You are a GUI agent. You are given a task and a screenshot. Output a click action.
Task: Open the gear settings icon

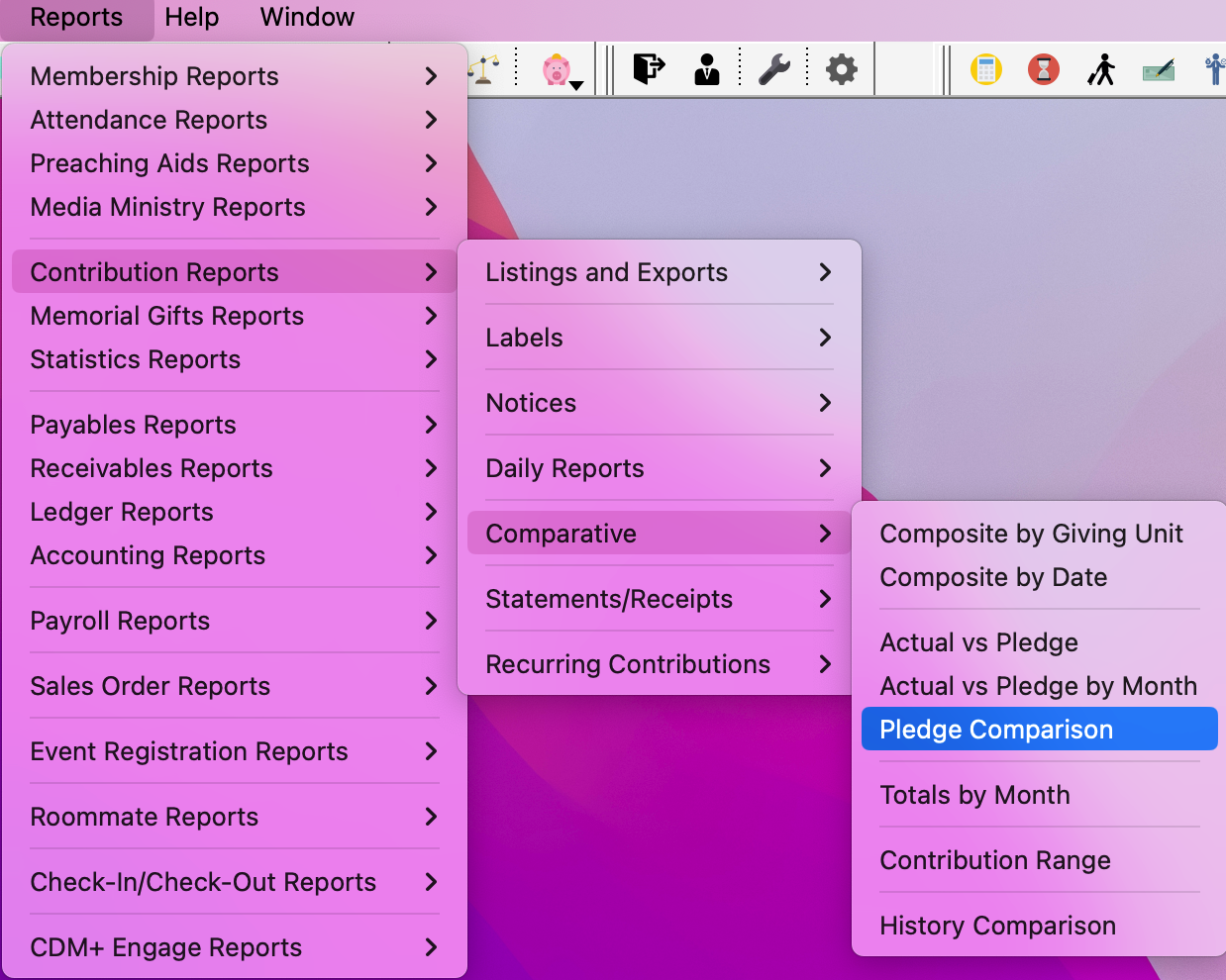(x=841, y=69)
